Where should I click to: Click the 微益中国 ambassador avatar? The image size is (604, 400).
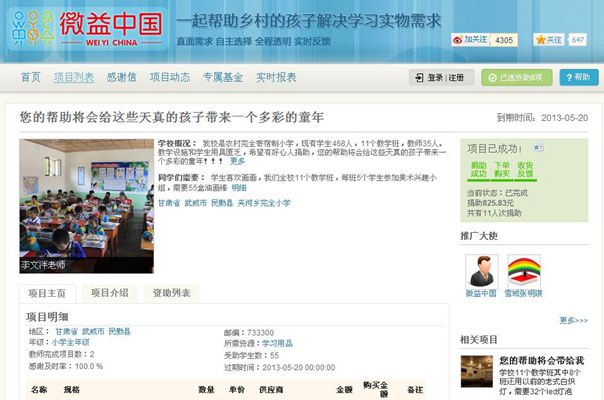point(482,270)
